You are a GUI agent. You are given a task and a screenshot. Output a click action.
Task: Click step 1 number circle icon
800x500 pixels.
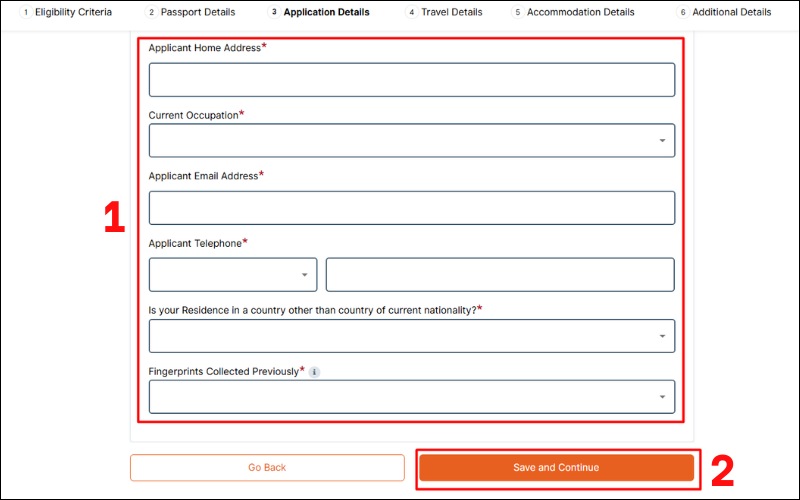[25, 13]
